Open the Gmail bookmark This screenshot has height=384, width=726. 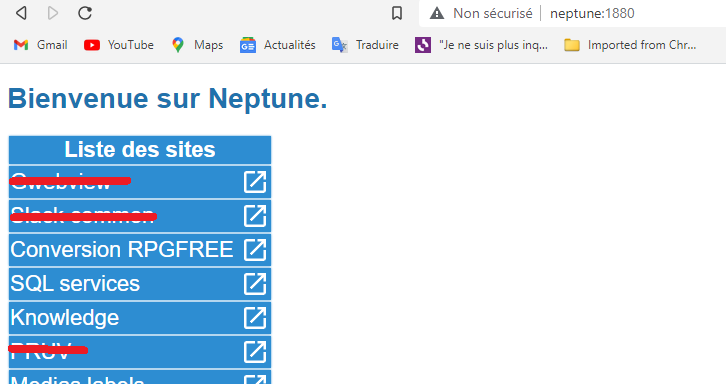coord(40,45)
